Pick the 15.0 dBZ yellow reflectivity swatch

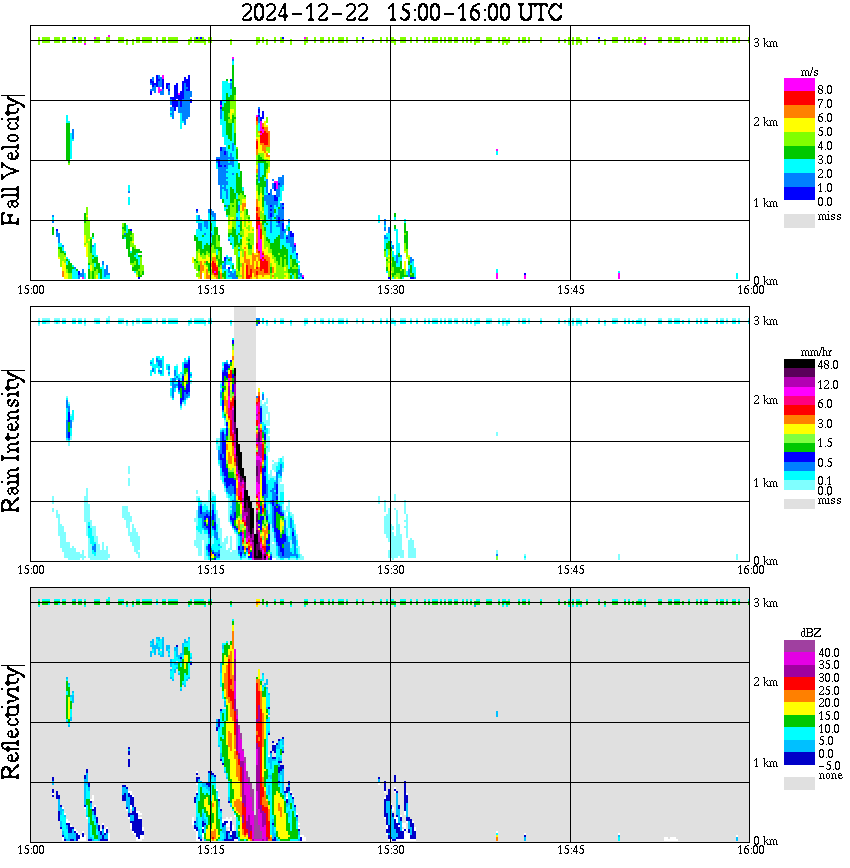799,709
